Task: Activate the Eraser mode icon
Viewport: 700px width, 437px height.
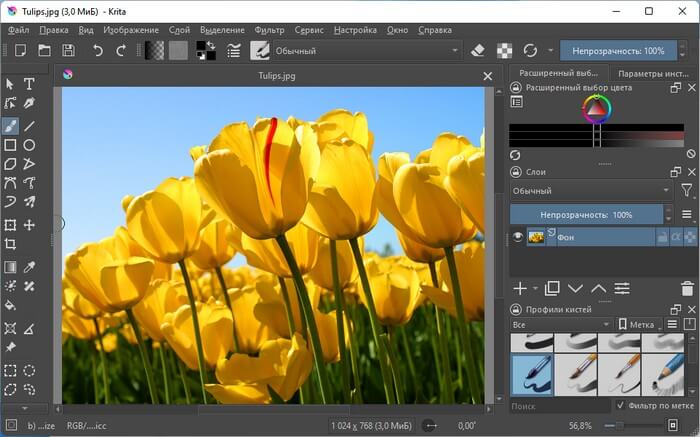Action: pyautogui.click(x=478, y=50)
